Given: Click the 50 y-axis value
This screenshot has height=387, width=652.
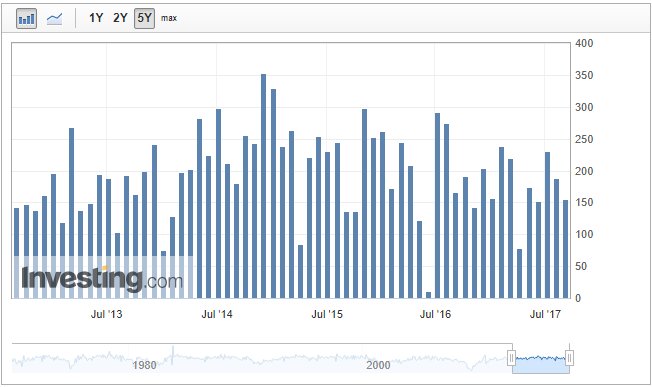Looking at the screenshot, I should click(x=581, y=266).
